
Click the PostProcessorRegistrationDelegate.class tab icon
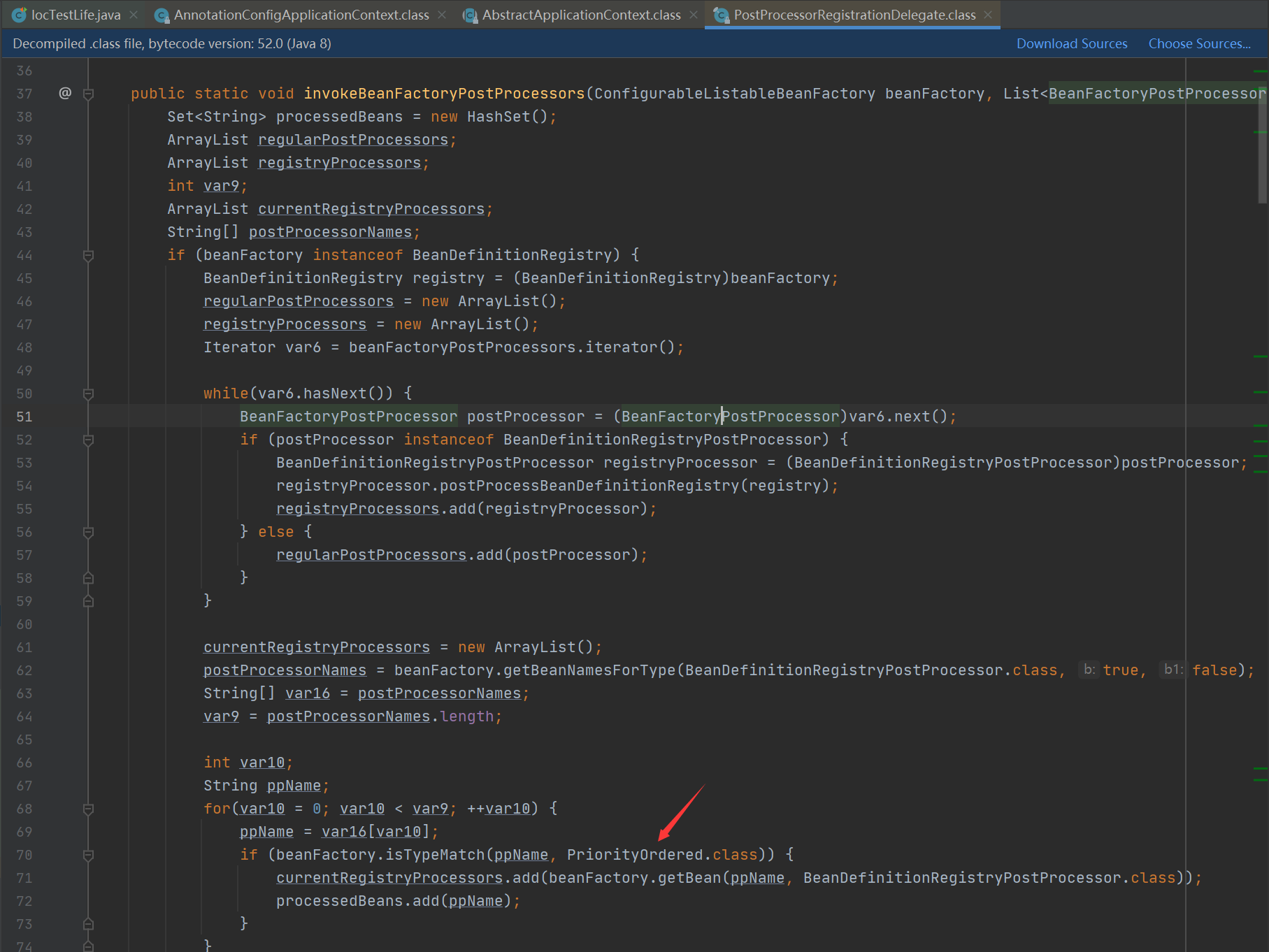(722, 15)
